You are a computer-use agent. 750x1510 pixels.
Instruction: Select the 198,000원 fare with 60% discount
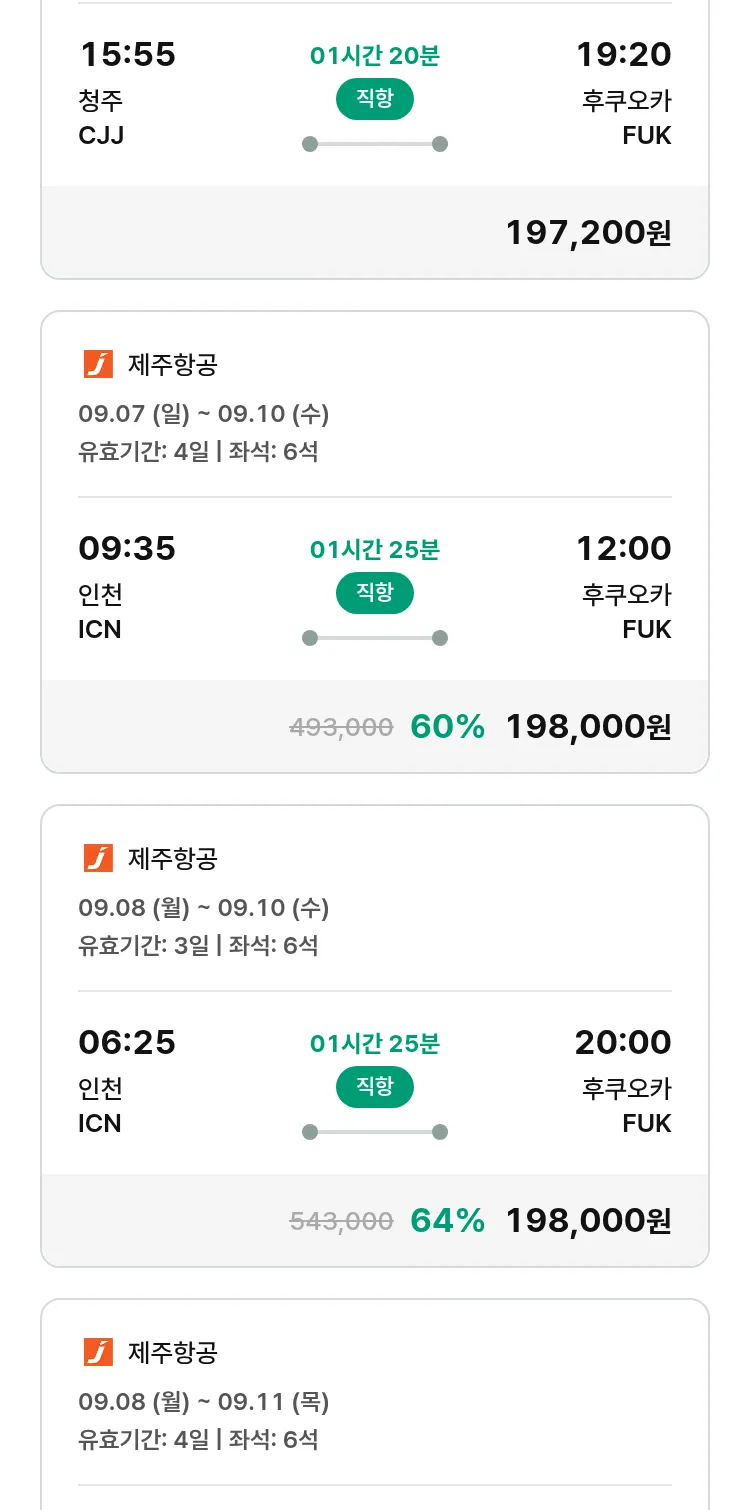click(x=588, y=727)
